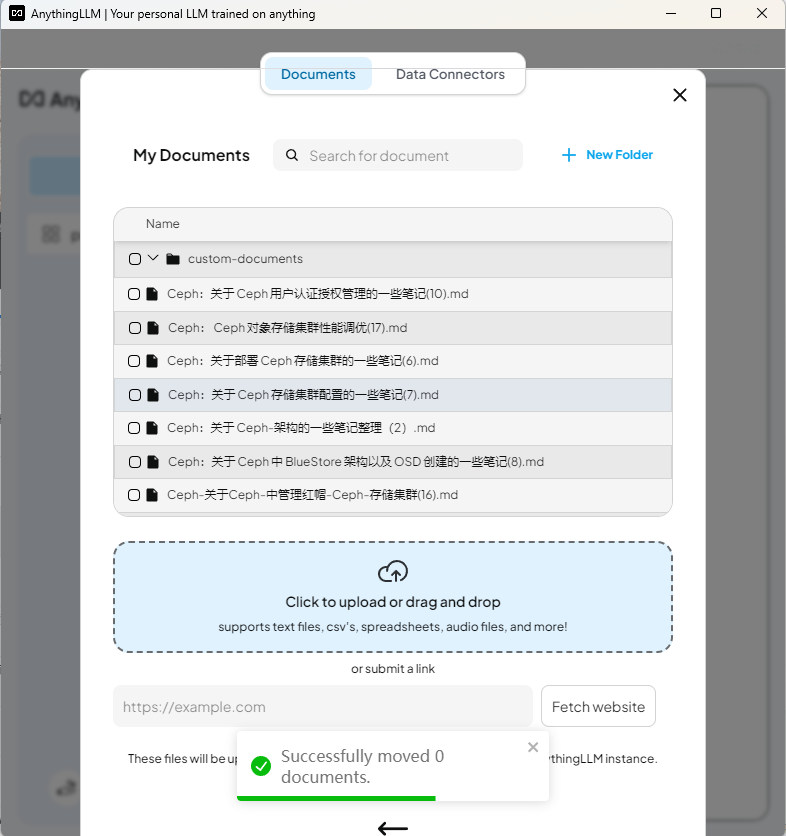Viewport: 786px width, 836px height.
Task: Click file icon of 架构的一些笔记整理 (2).md
Action: click(152, 428)
